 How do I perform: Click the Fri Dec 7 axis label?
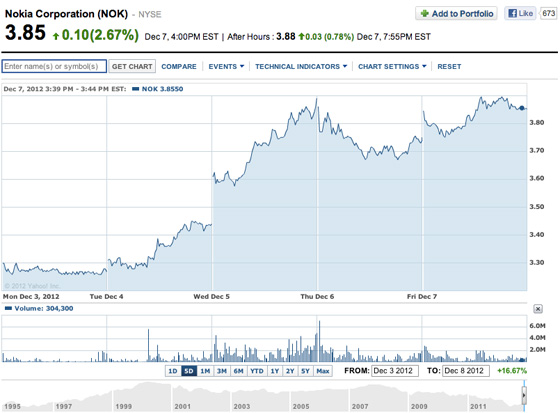(422, 297)
